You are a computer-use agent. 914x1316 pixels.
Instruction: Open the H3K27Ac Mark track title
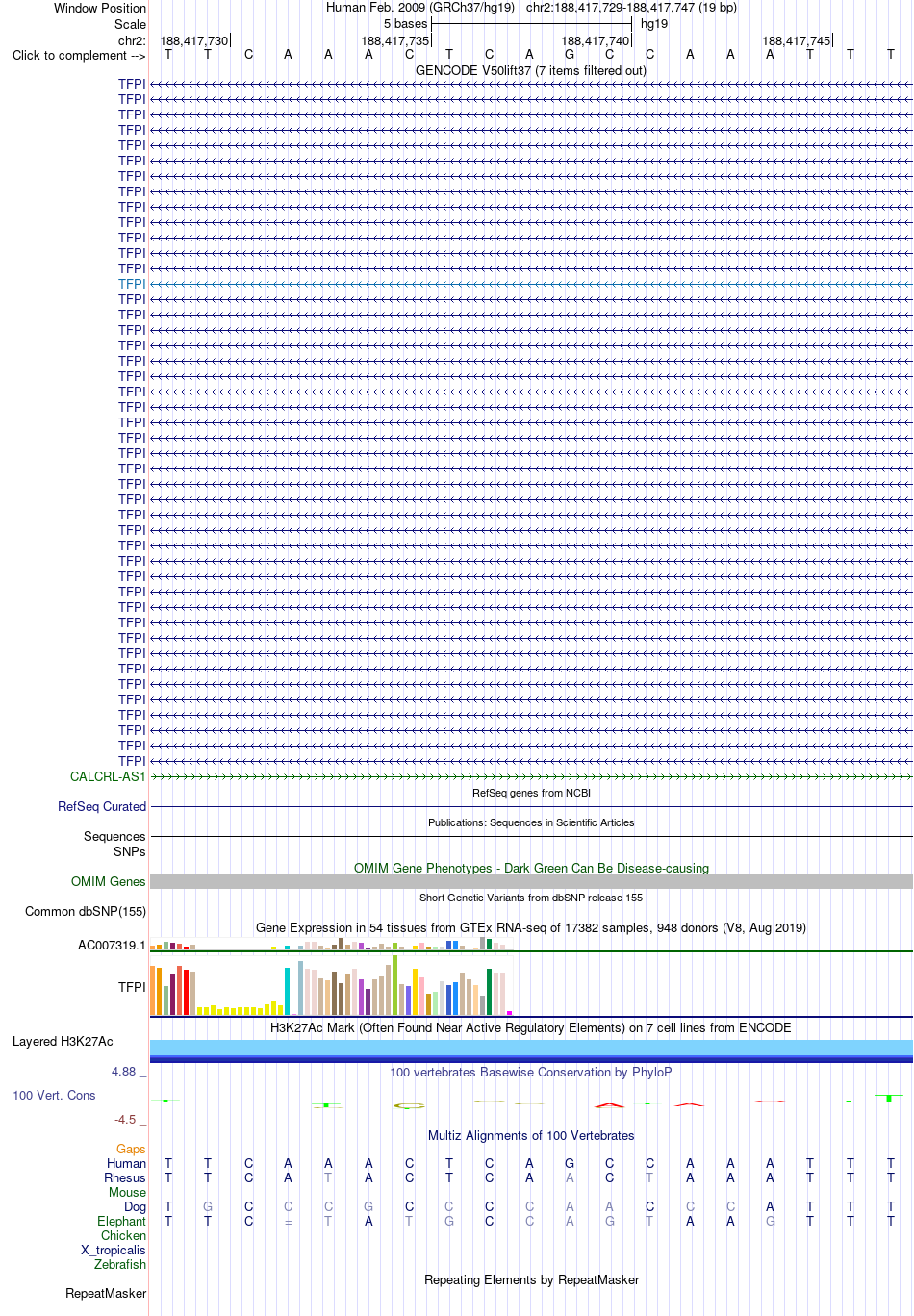[531, 1027]
